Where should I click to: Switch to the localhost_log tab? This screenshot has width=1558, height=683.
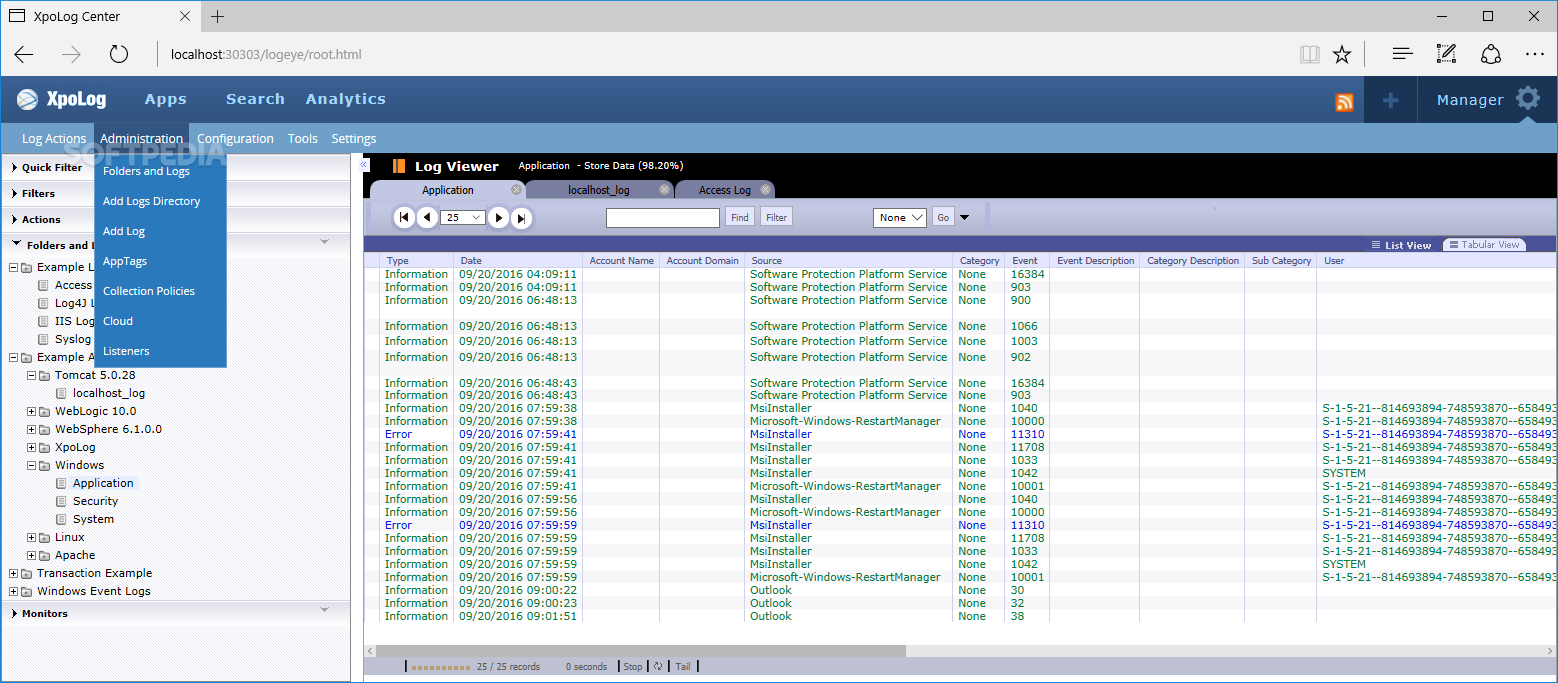pyautogui.click(x=599, y=190)
